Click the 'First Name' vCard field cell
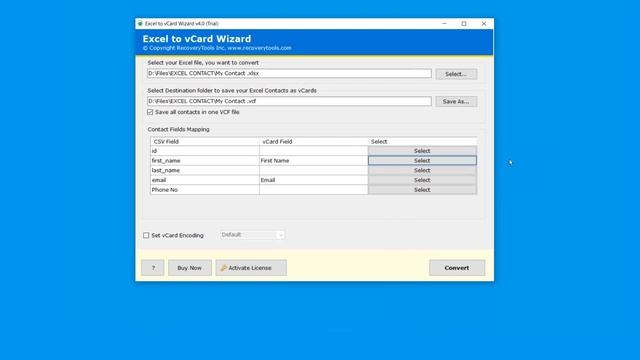The image size is (640, 360). point(313,160)
